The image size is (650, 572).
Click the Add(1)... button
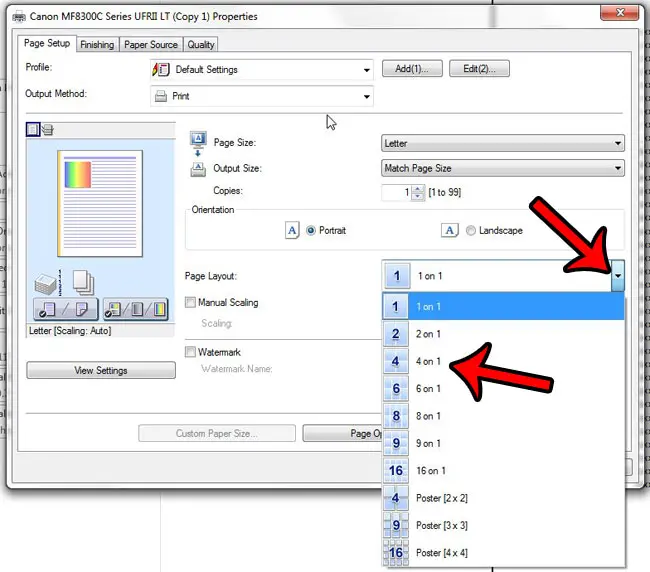click(x=412, y=69)
